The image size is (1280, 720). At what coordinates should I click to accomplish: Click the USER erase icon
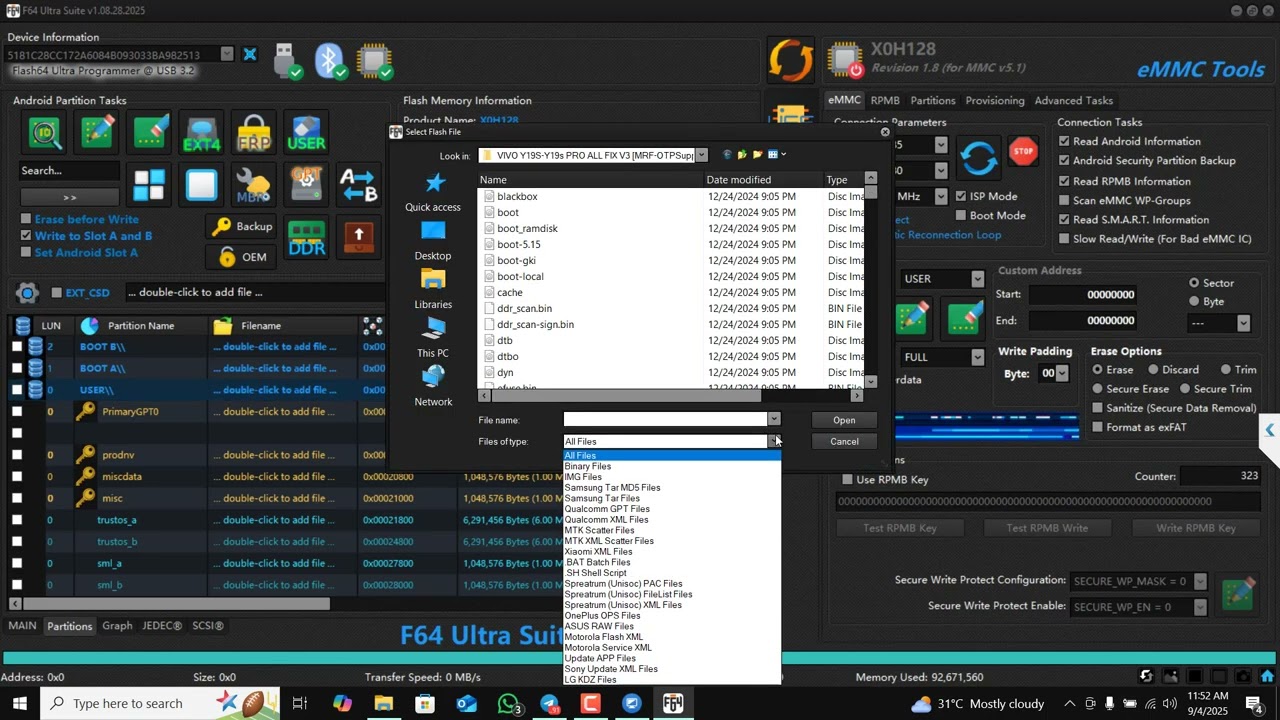pyautogui.click(x=306, y=133)
